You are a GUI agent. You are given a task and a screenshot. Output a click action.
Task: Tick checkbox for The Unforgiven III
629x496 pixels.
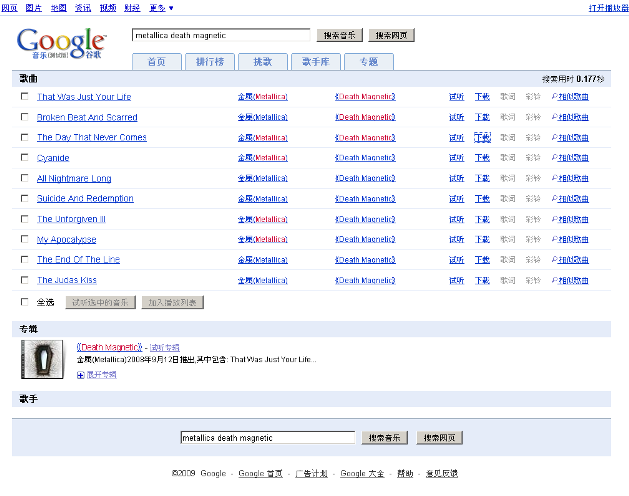[x=24, y=219]
